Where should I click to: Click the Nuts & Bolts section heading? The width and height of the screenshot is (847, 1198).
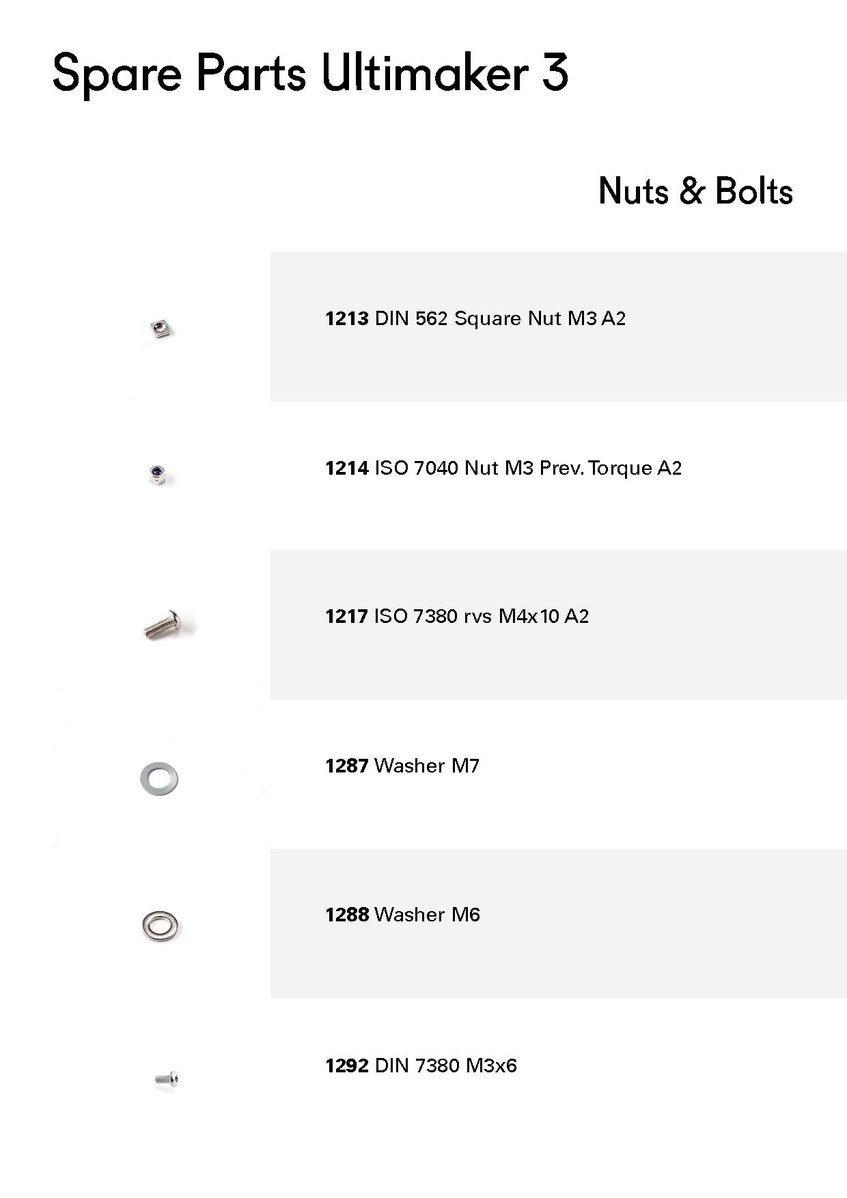click(696, 191)
